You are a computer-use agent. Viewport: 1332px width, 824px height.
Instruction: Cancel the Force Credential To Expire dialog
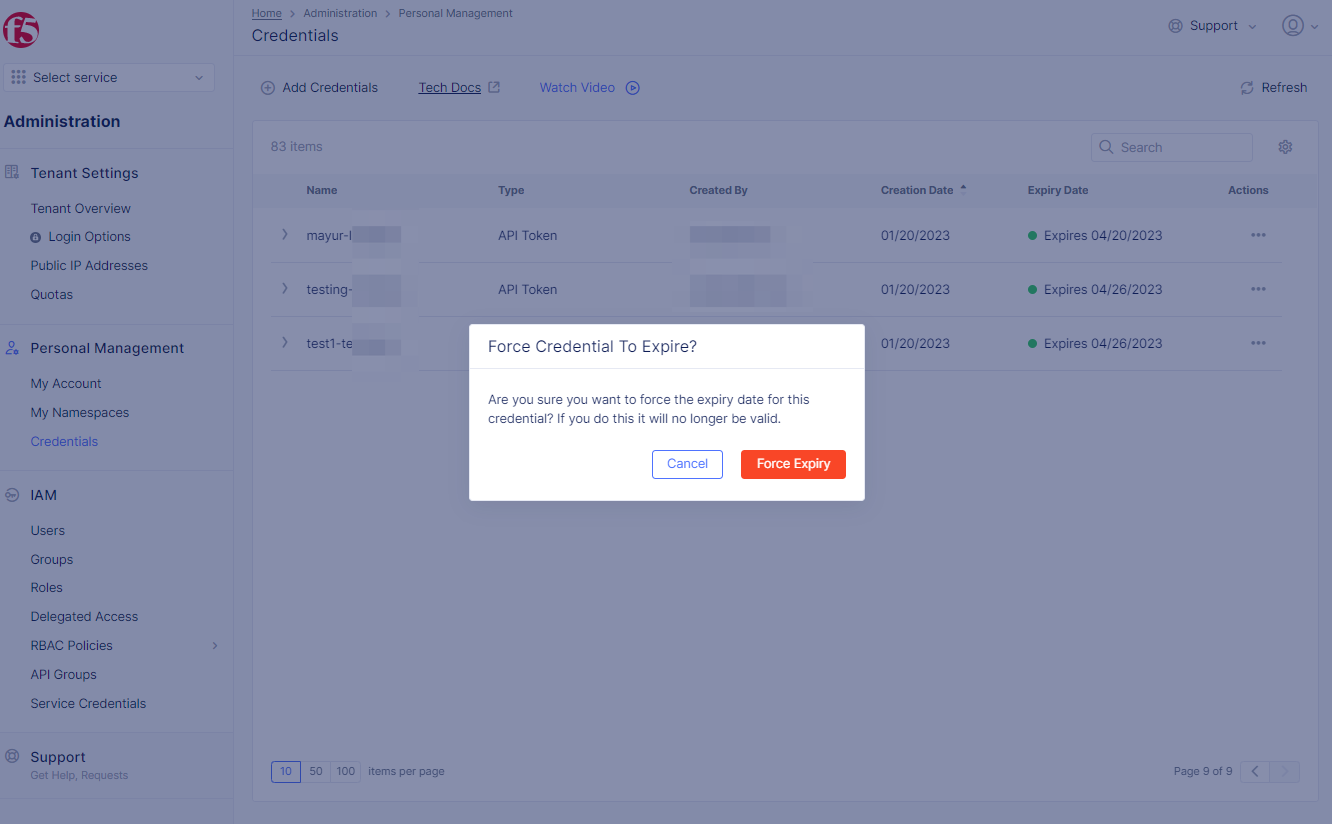(x=687, y=464)
